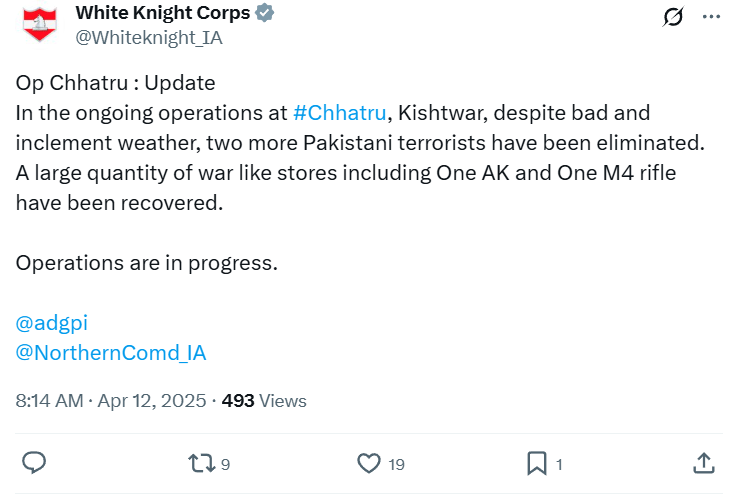Click the 493 Views count

(264, 401)
